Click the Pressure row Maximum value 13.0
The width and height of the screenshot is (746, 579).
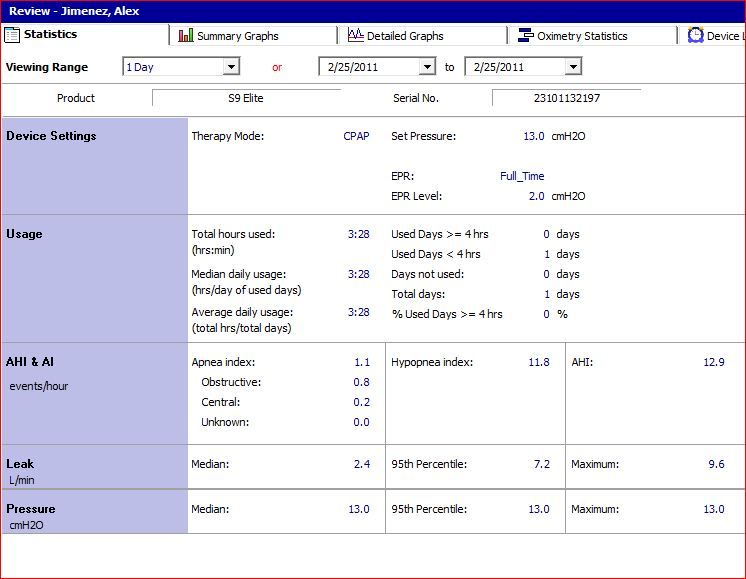pyautogui.click(x=714, y=509)
